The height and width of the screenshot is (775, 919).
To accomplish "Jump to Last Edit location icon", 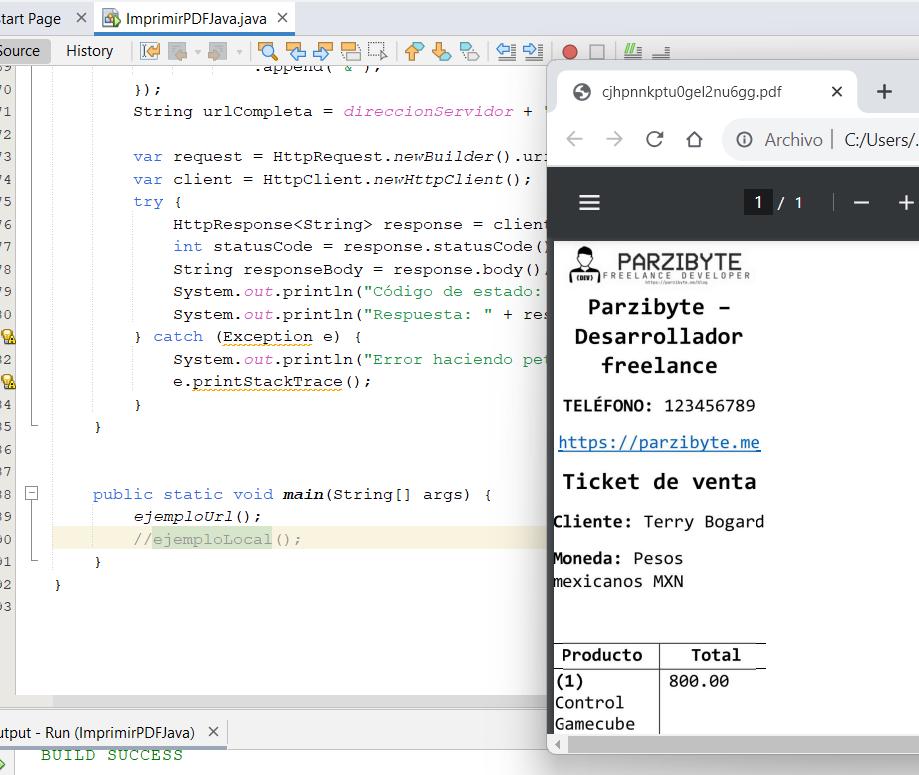I will pos(149,52).
